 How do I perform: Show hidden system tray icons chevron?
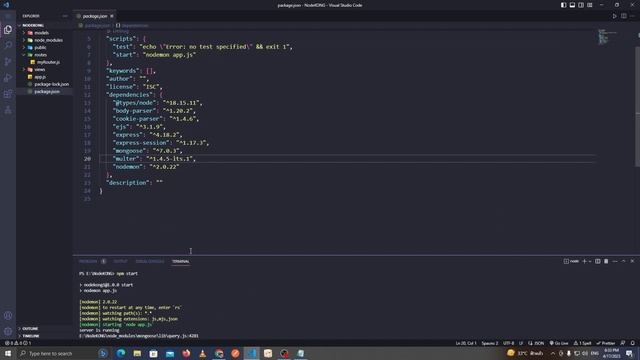coord(553,353)
